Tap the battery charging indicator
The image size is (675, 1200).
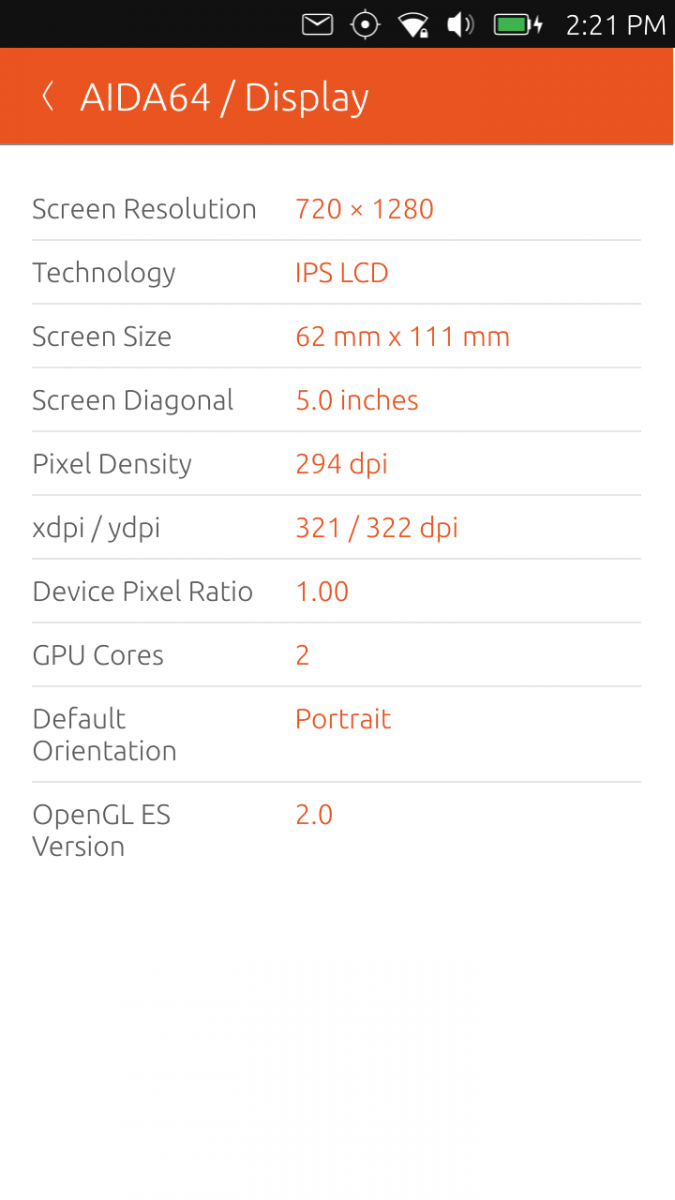coord(518,24)
